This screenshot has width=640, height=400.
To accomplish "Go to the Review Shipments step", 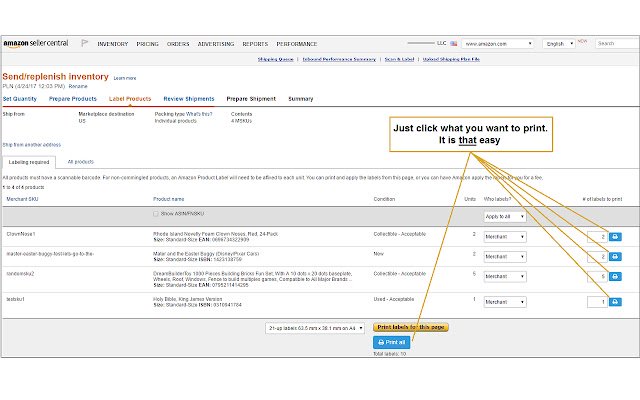I will pos(189,99).
